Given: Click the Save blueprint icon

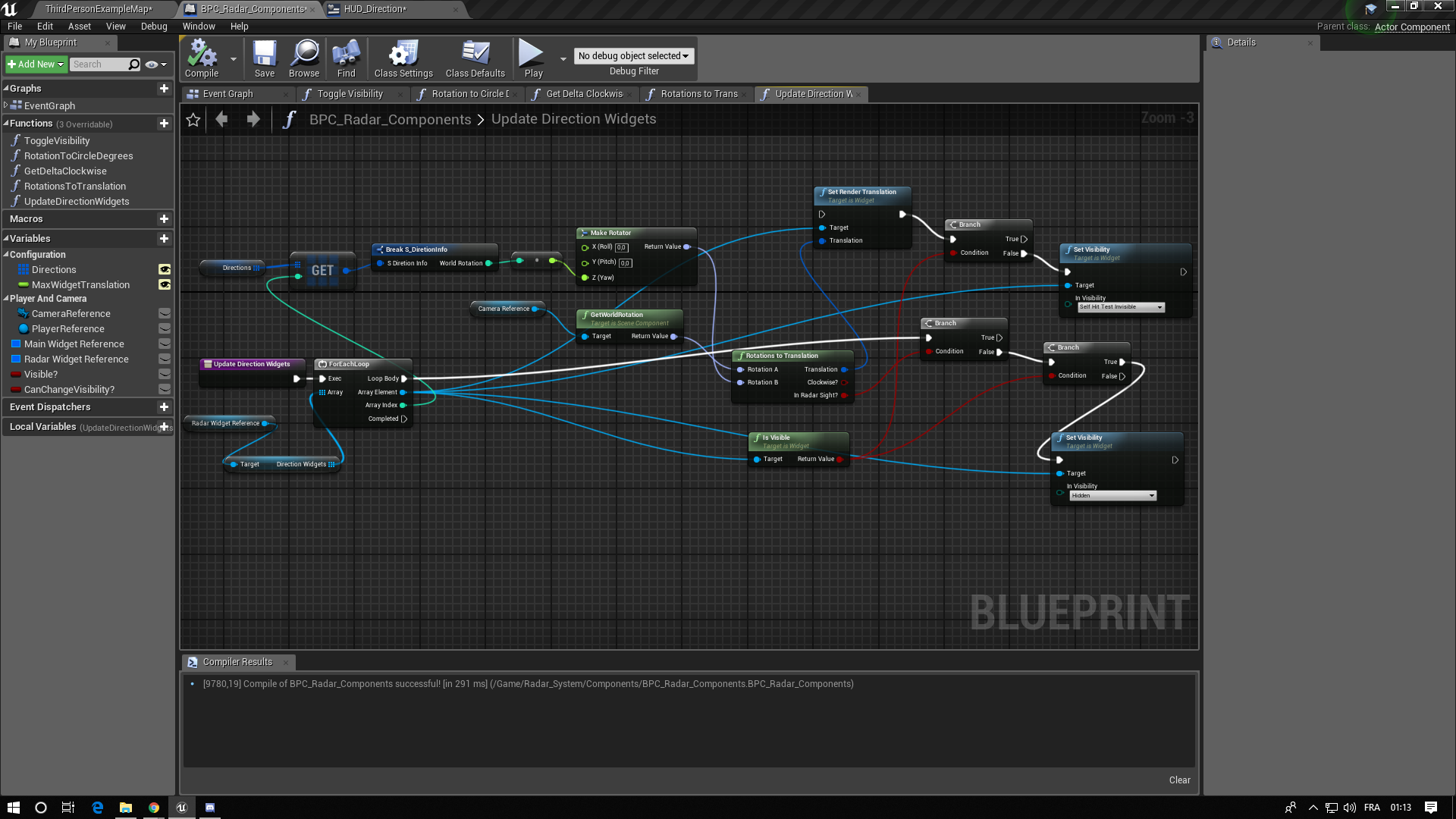Looking at the screenshot, I should 263,55.
